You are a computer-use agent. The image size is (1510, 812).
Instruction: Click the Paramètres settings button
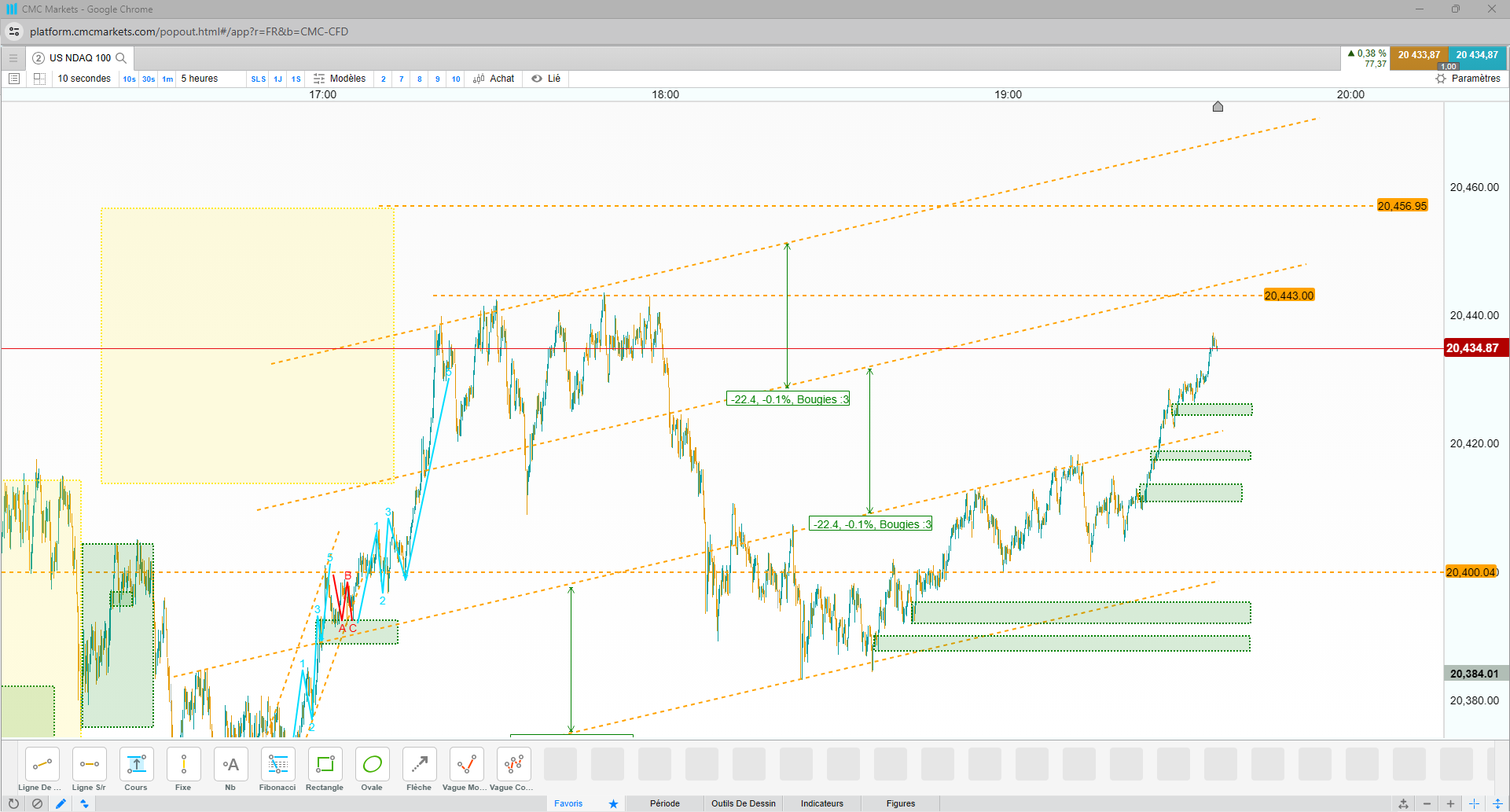point(1468,79)
